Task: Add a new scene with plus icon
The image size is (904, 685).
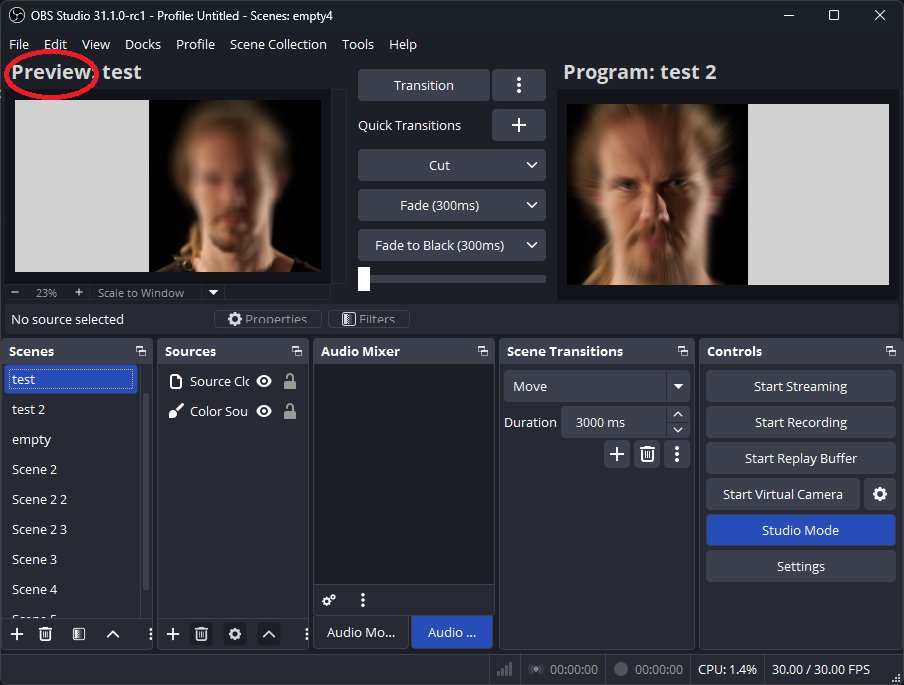Action: pos(17,634)
